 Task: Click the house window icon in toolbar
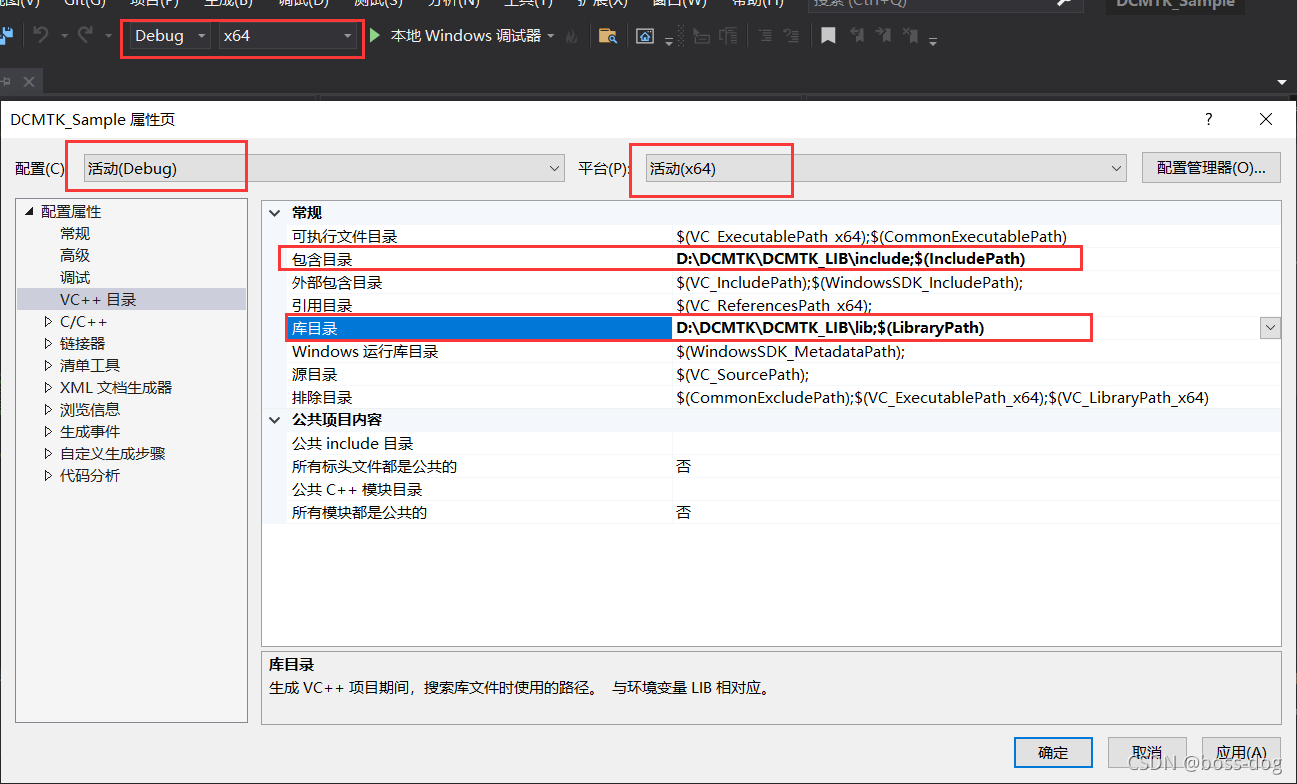tap(646, 37)
